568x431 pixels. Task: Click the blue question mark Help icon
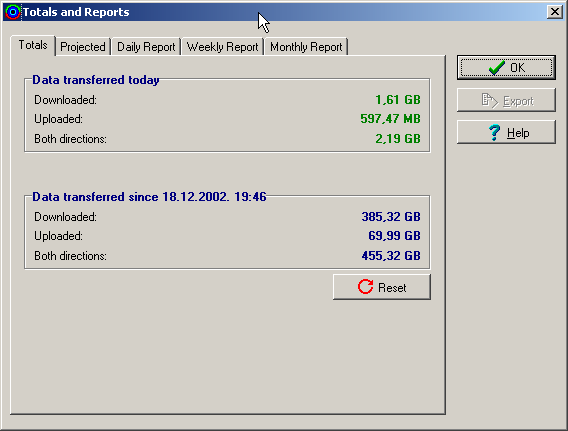(494, 133)
